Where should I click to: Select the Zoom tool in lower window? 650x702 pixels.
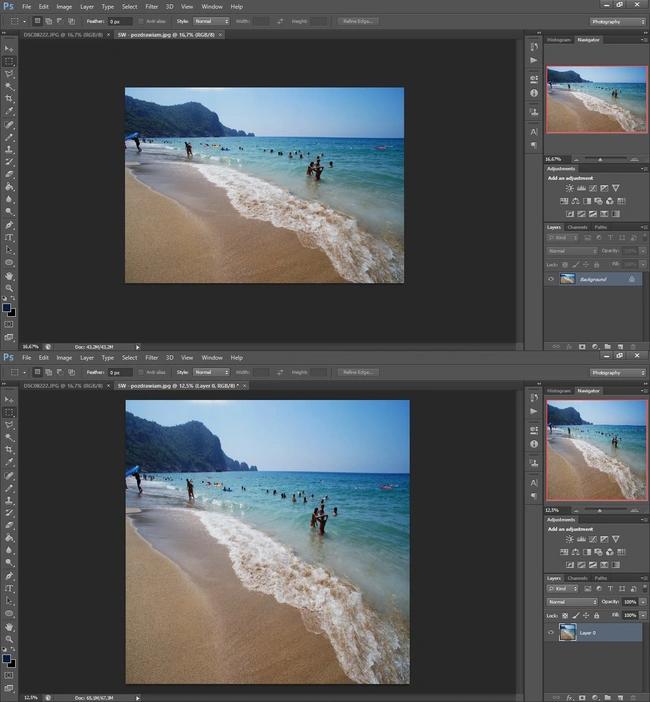point(9,639)
